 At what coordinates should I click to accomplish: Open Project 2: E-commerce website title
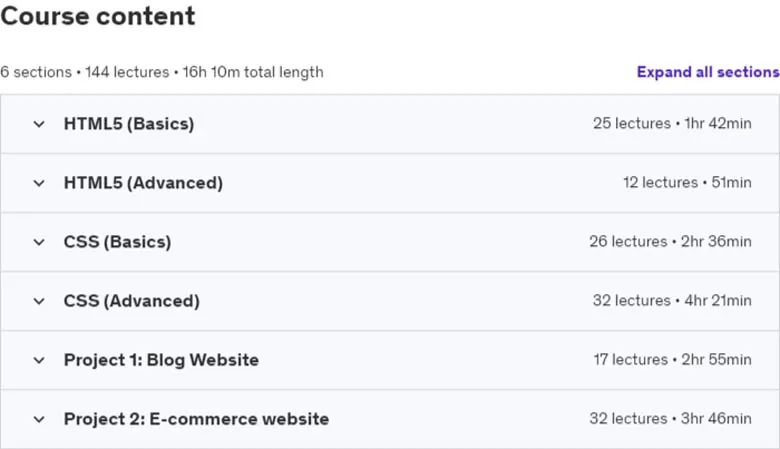pos(196,419)
